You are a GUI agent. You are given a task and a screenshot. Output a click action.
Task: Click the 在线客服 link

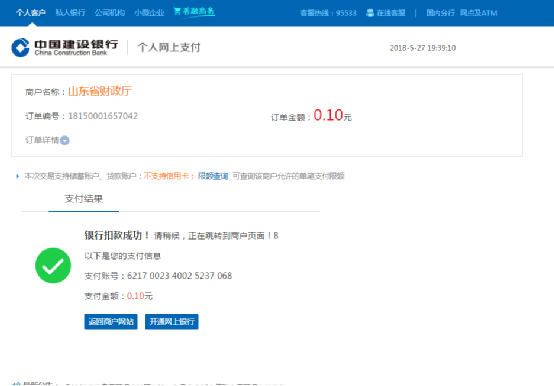(391, 13)
